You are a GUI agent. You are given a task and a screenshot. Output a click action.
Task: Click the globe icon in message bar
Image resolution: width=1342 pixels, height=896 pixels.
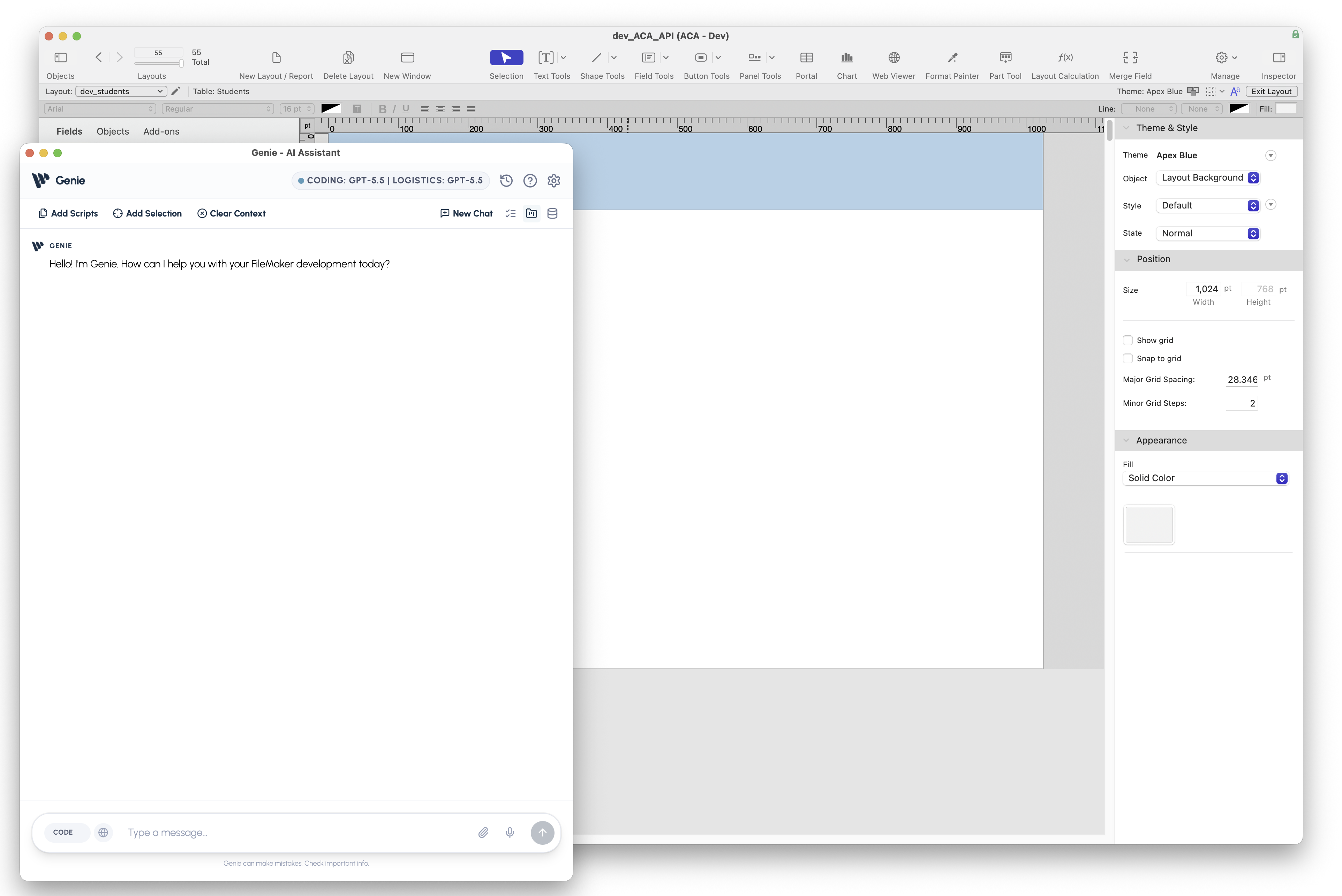point(103,833)
